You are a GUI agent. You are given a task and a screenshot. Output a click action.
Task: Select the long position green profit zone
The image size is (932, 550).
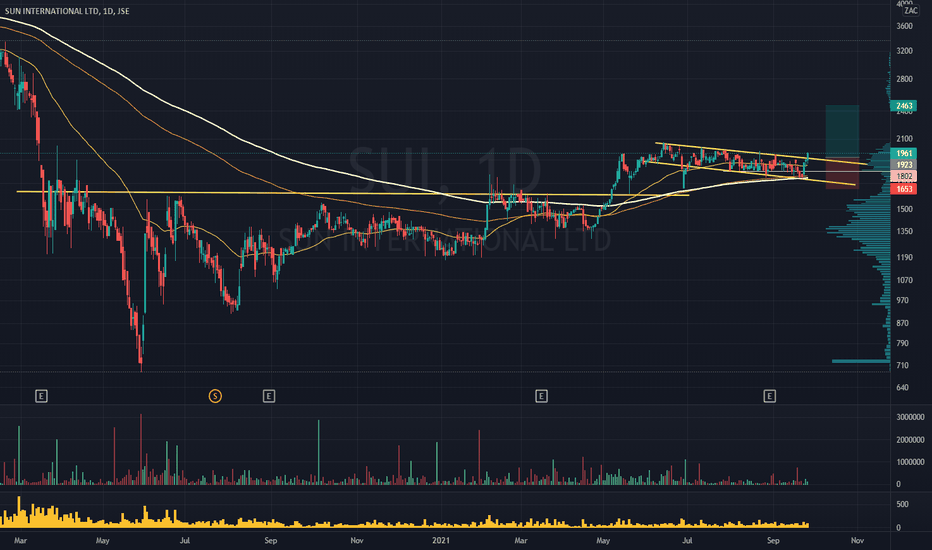tap(842, 132)
